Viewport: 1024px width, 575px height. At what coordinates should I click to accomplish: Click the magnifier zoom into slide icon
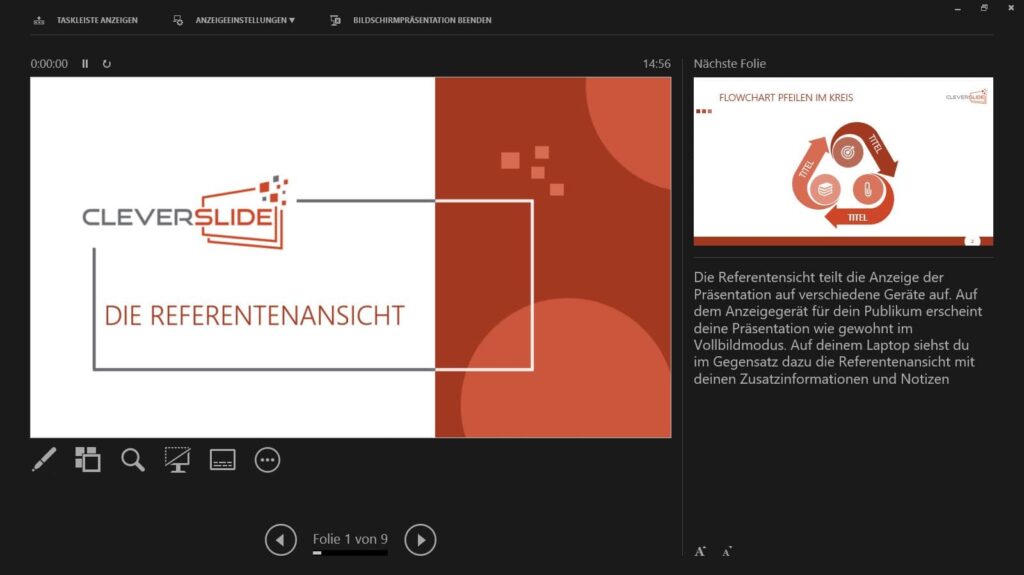point(133,459)
